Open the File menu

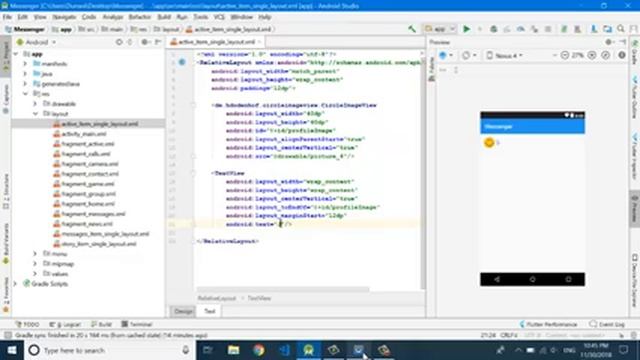[x=7, y=17]
